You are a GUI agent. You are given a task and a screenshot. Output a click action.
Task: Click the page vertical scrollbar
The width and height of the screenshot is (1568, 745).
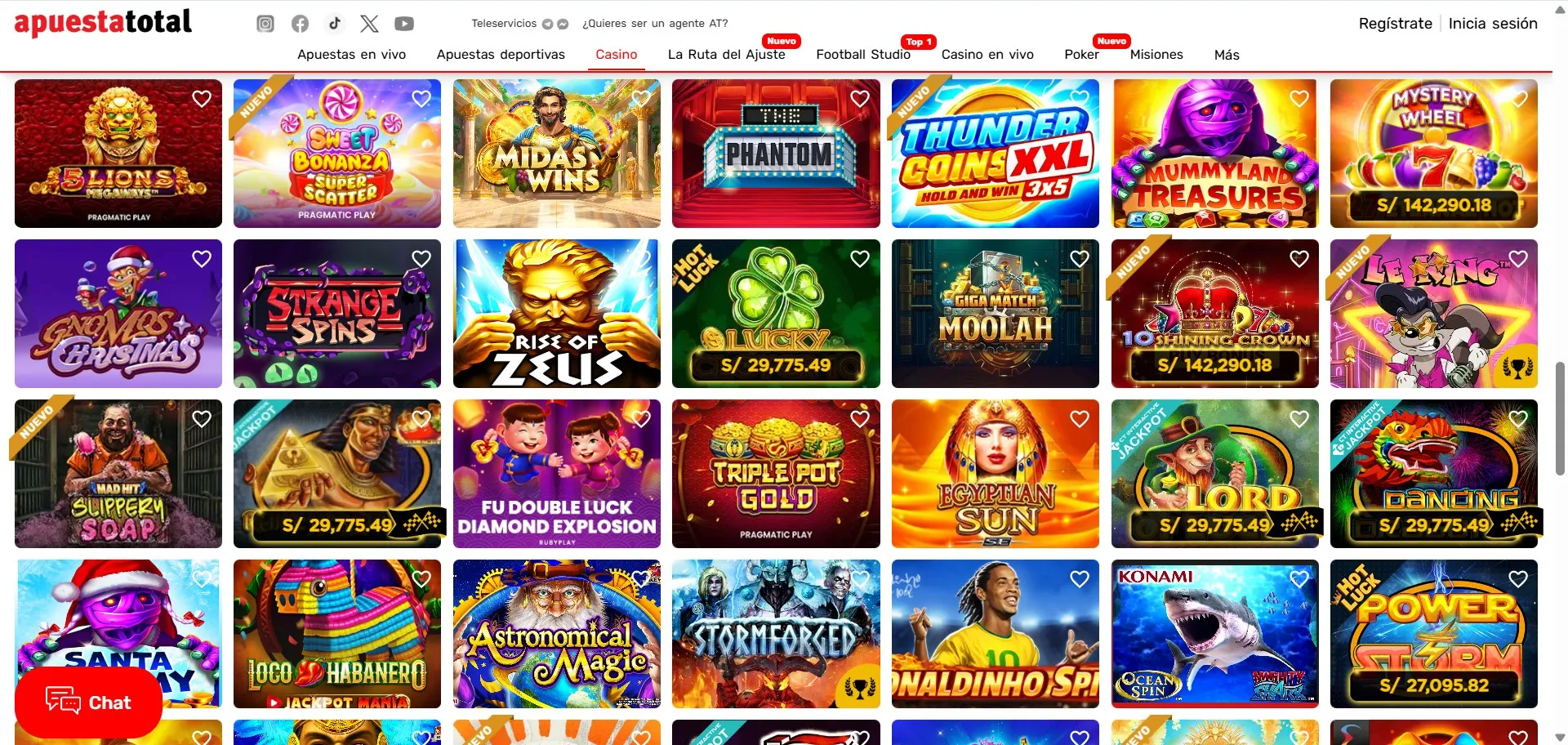point(1560,417)
